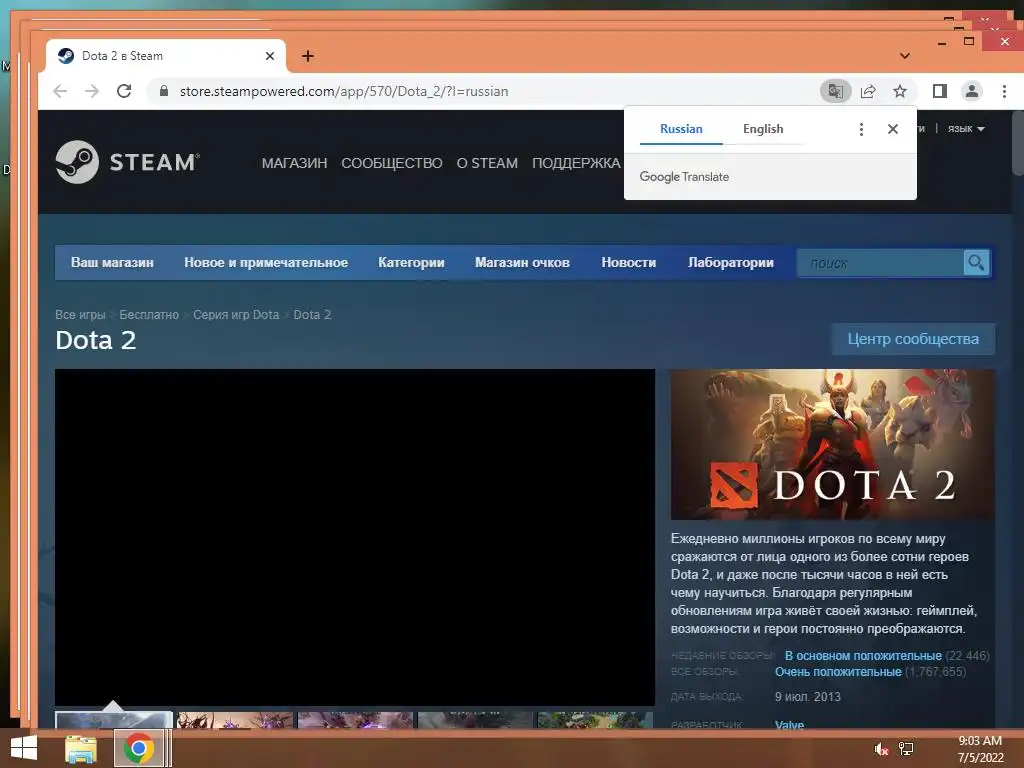Close the Google Translate popup
The height and width of the screenshot is (768, 1024).
coord(893,129)
